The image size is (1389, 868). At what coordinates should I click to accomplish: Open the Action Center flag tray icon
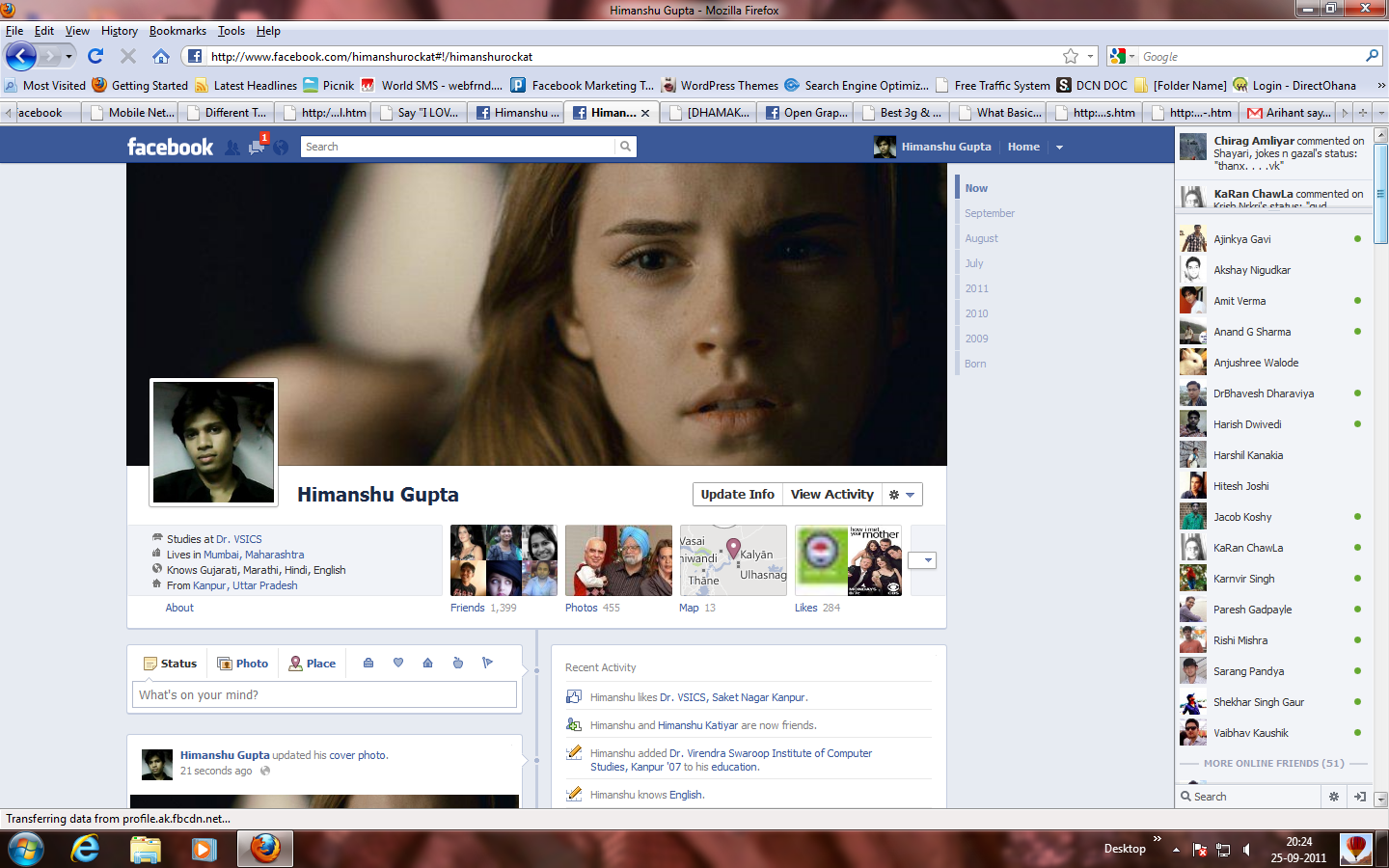coord(1200,850)
